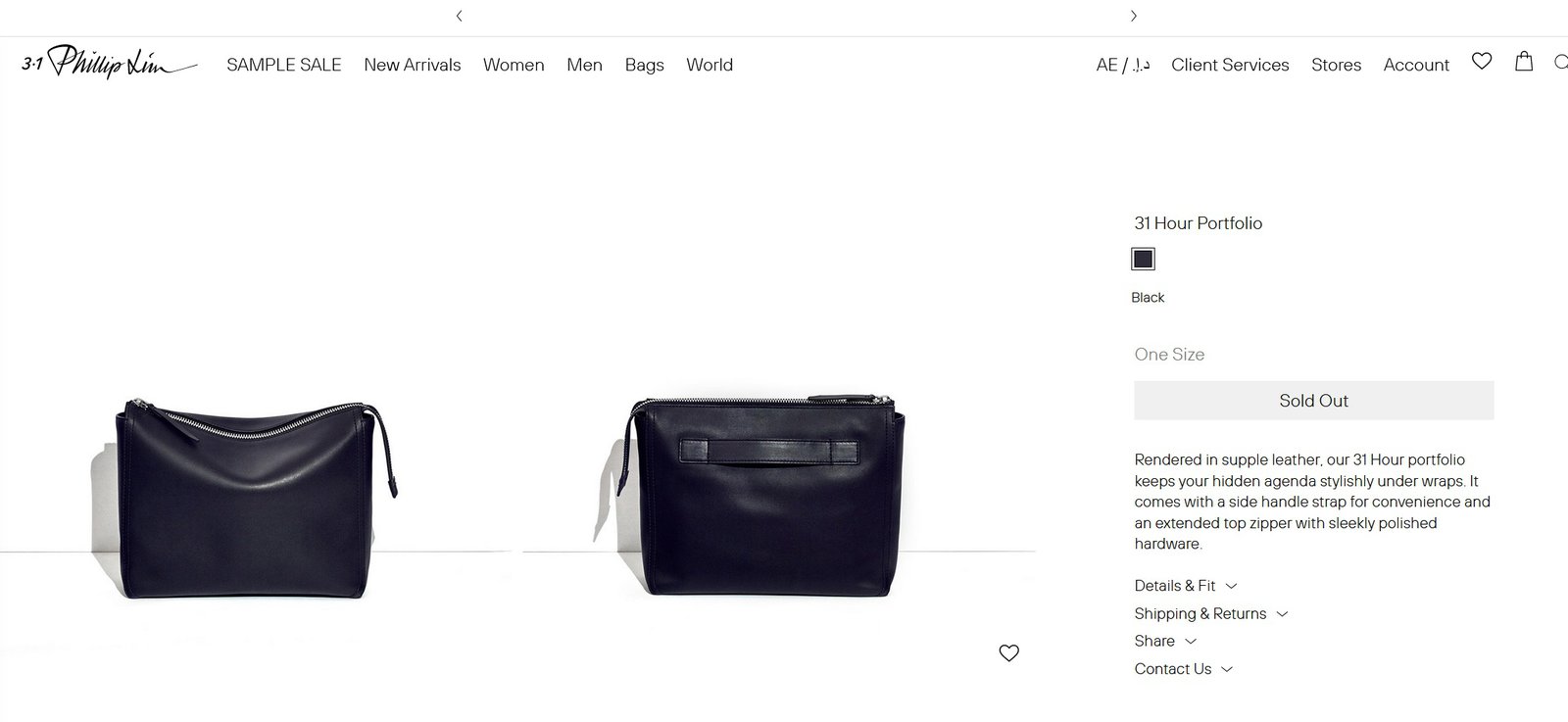Open the Client Services link
The height and width of the screenshot is (722, 1568).
1230,65
